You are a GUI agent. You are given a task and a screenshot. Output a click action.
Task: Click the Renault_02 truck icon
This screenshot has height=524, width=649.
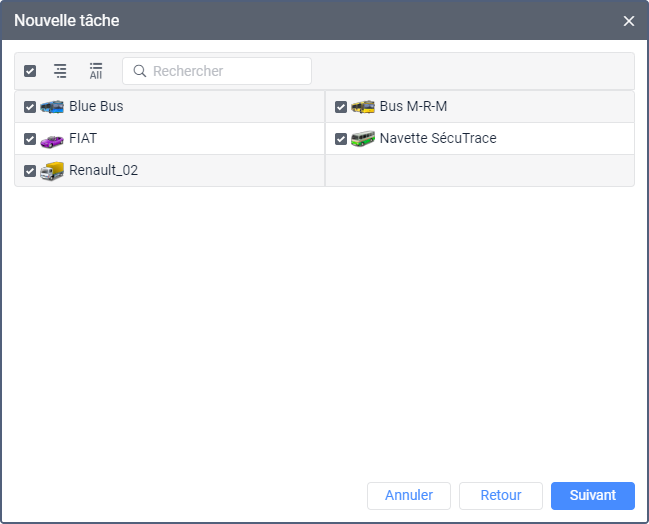52,171
